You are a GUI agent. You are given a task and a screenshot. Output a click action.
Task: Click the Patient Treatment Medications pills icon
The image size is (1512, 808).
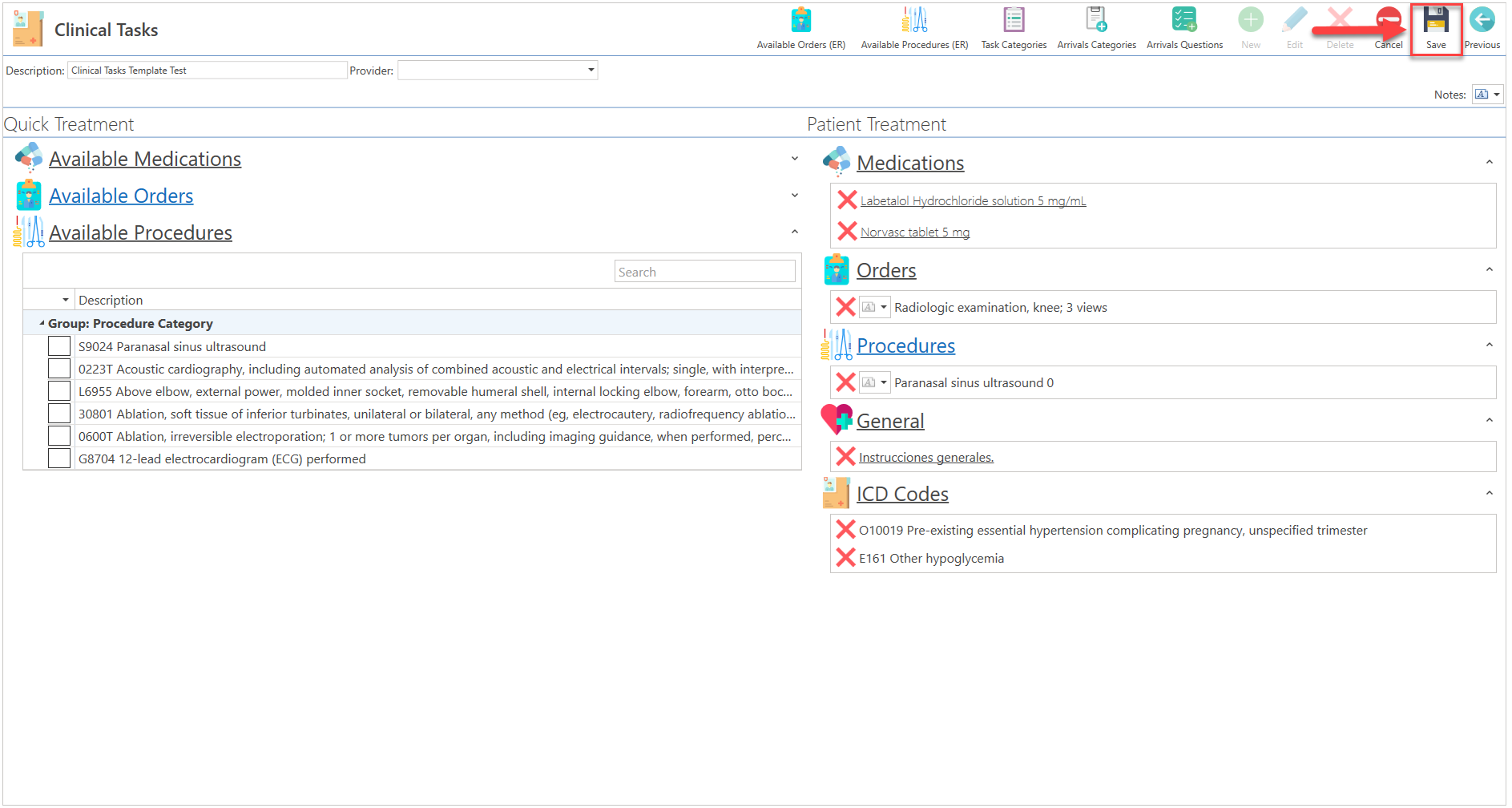point(837,161)
